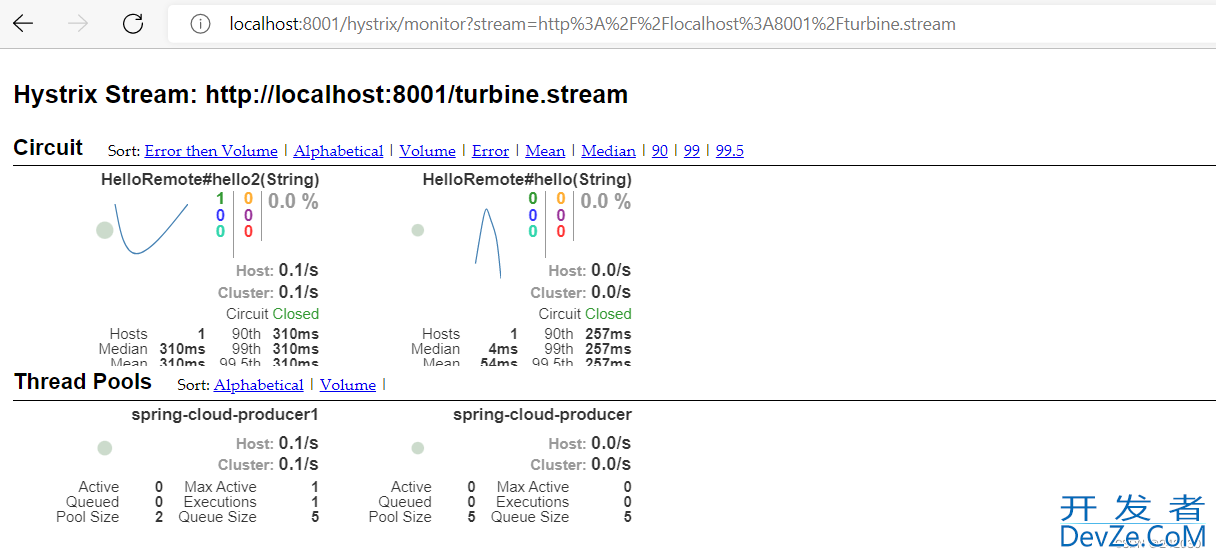The image size is (1216, 558).
Task: Sort circuits by 90th percentile
Action: (x=660, y=151)
